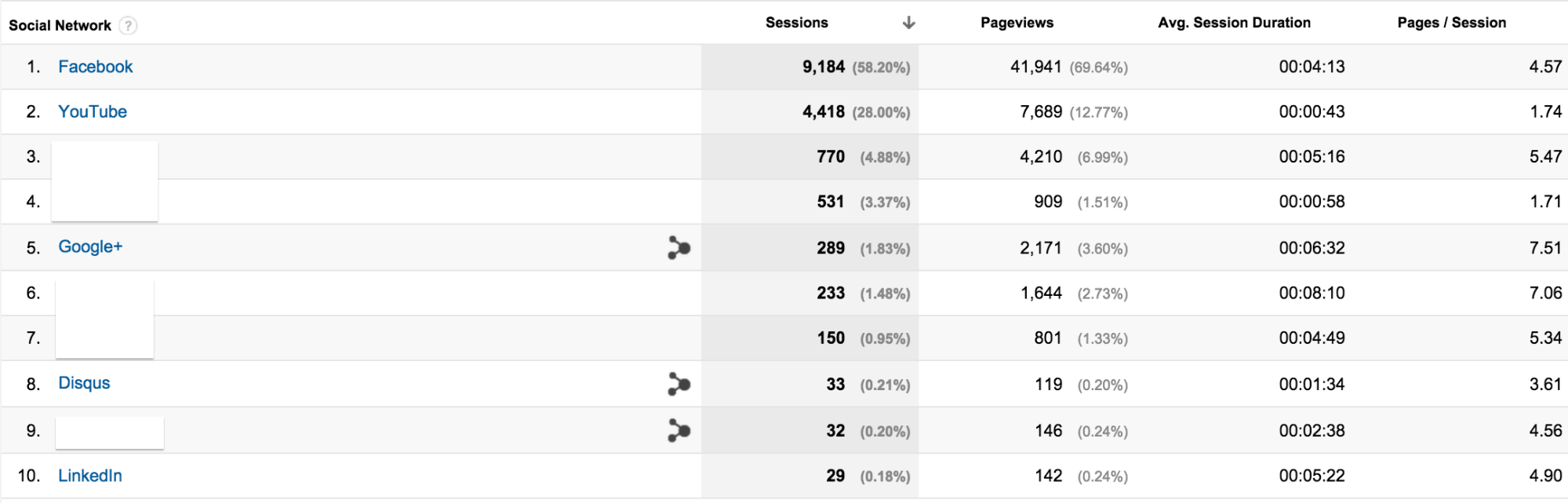Open the Disqus network link
The height and width of the screenshot is (504, 1568).
84,383
